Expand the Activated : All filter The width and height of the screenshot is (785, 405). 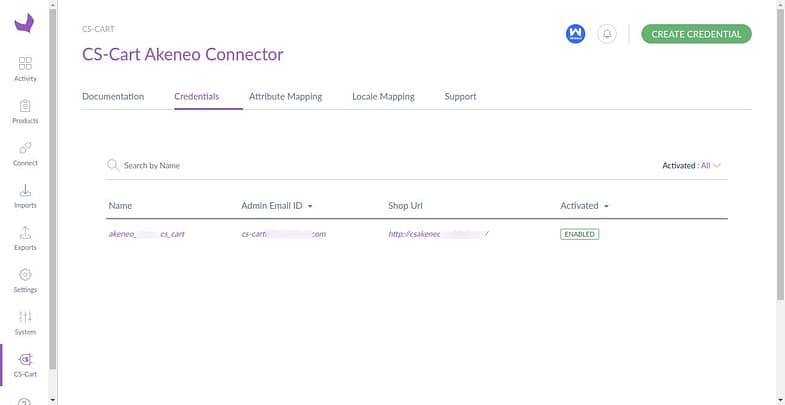(691, 165)
